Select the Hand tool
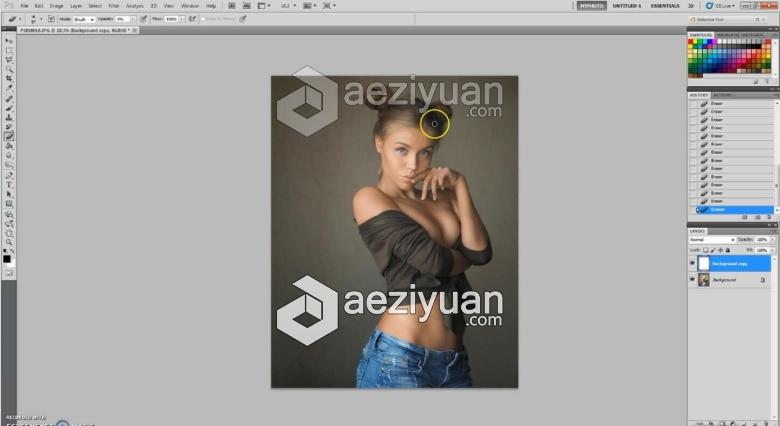Image resolution: width=780 pixels, height=426 pixels. point(9,233)
